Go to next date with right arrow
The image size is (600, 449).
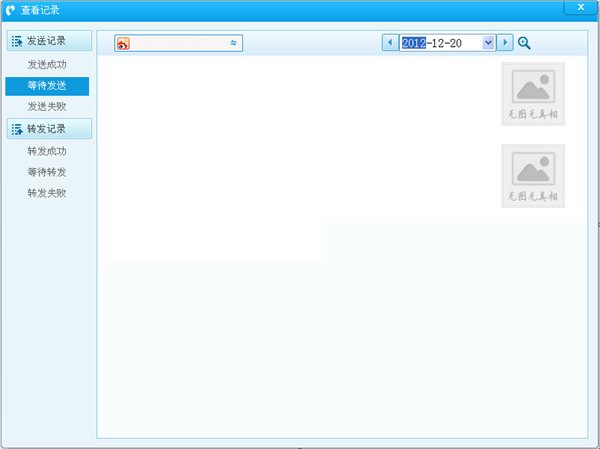505,42
